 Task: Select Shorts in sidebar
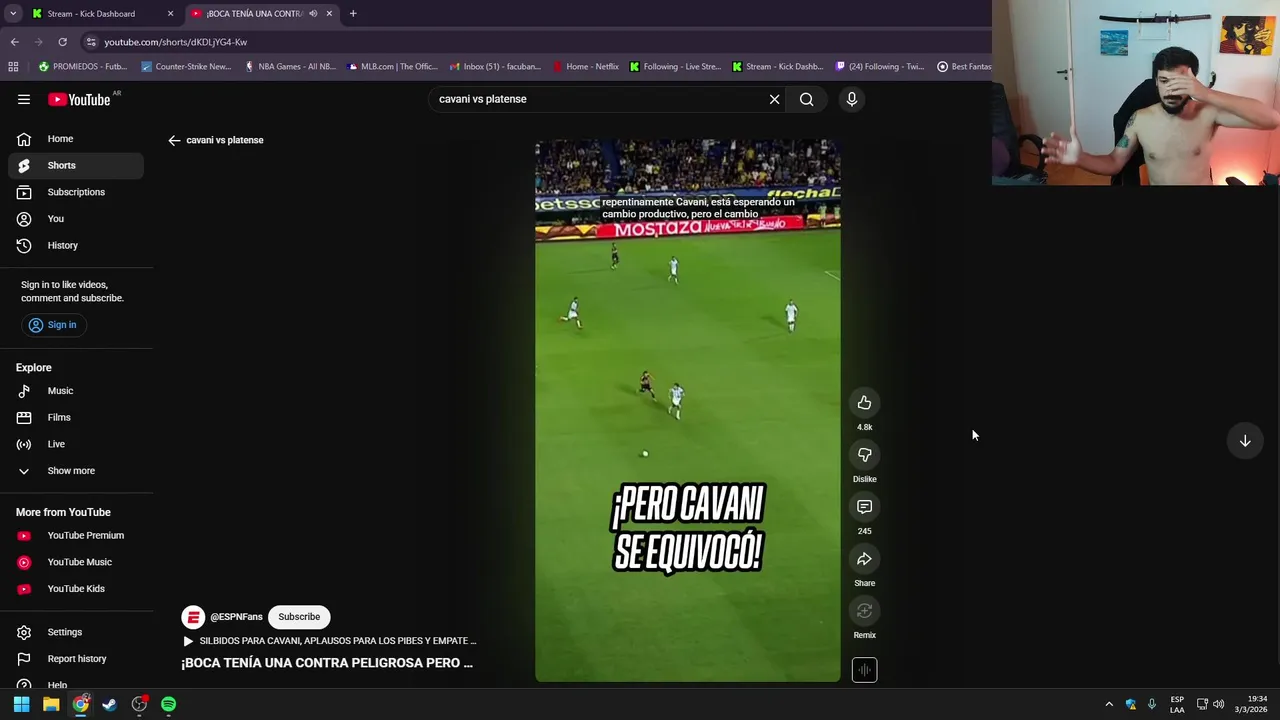click(x=76, y=165)
